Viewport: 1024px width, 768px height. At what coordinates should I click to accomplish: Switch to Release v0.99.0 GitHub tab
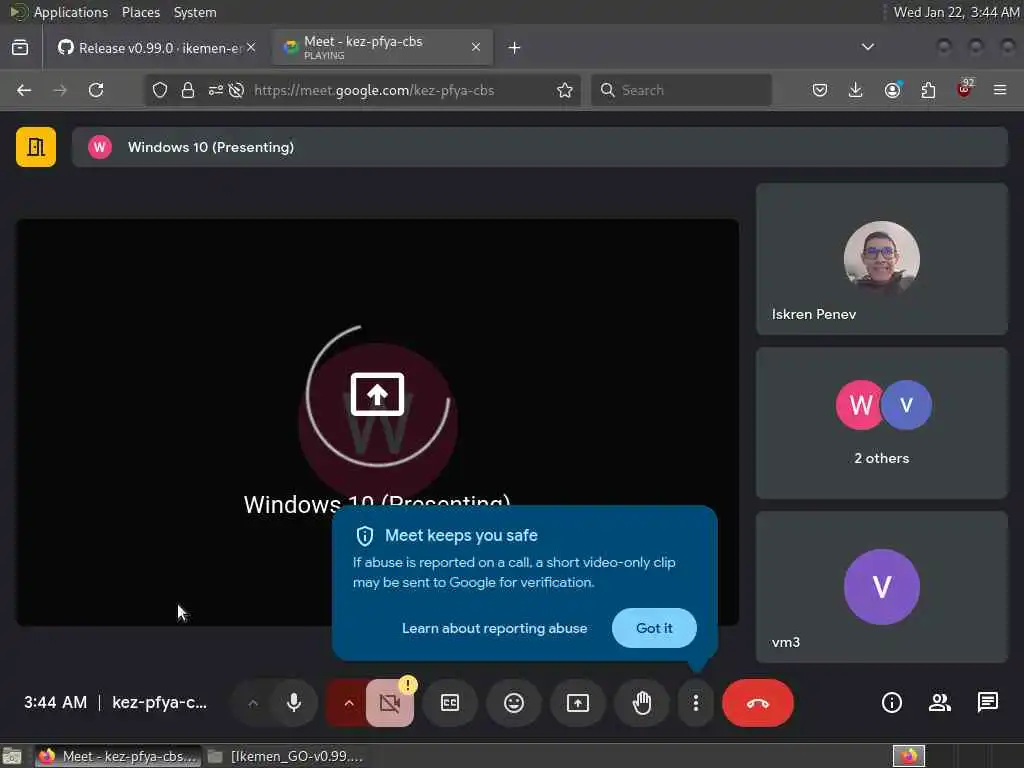(155, 48)
